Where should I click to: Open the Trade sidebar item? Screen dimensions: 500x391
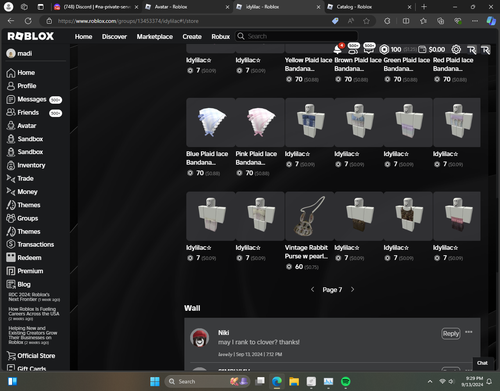click(x=20, y=179)
